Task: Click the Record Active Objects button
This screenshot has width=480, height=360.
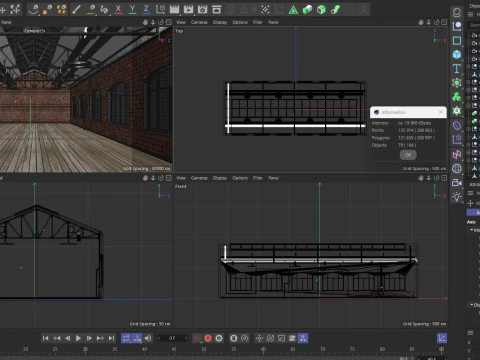Action: pyautogui.click(x=219, y=338)
